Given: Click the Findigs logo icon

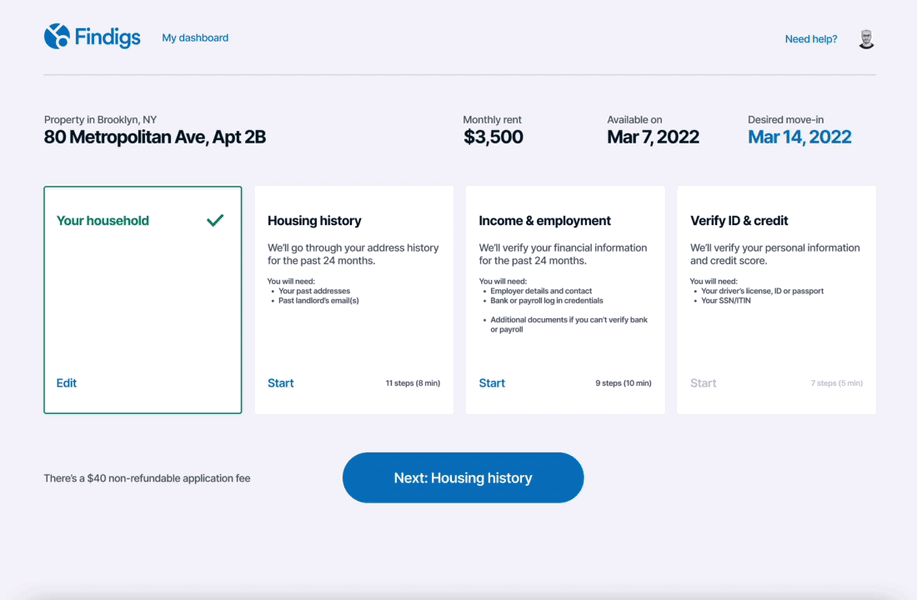Looking at the screenshot, I should (57, 37).
